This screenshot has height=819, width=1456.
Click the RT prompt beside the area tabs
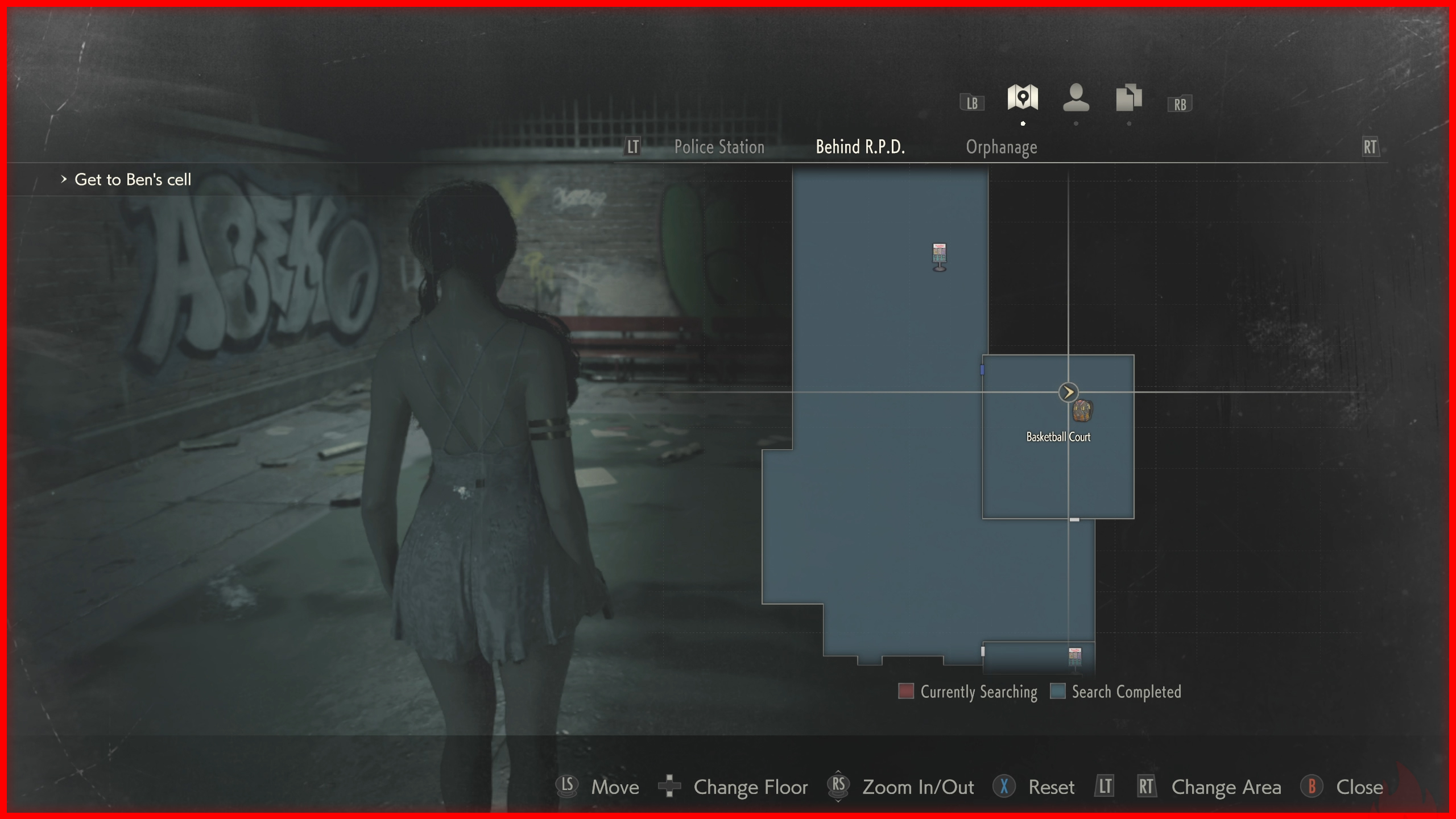click(x=1370, y=147)
